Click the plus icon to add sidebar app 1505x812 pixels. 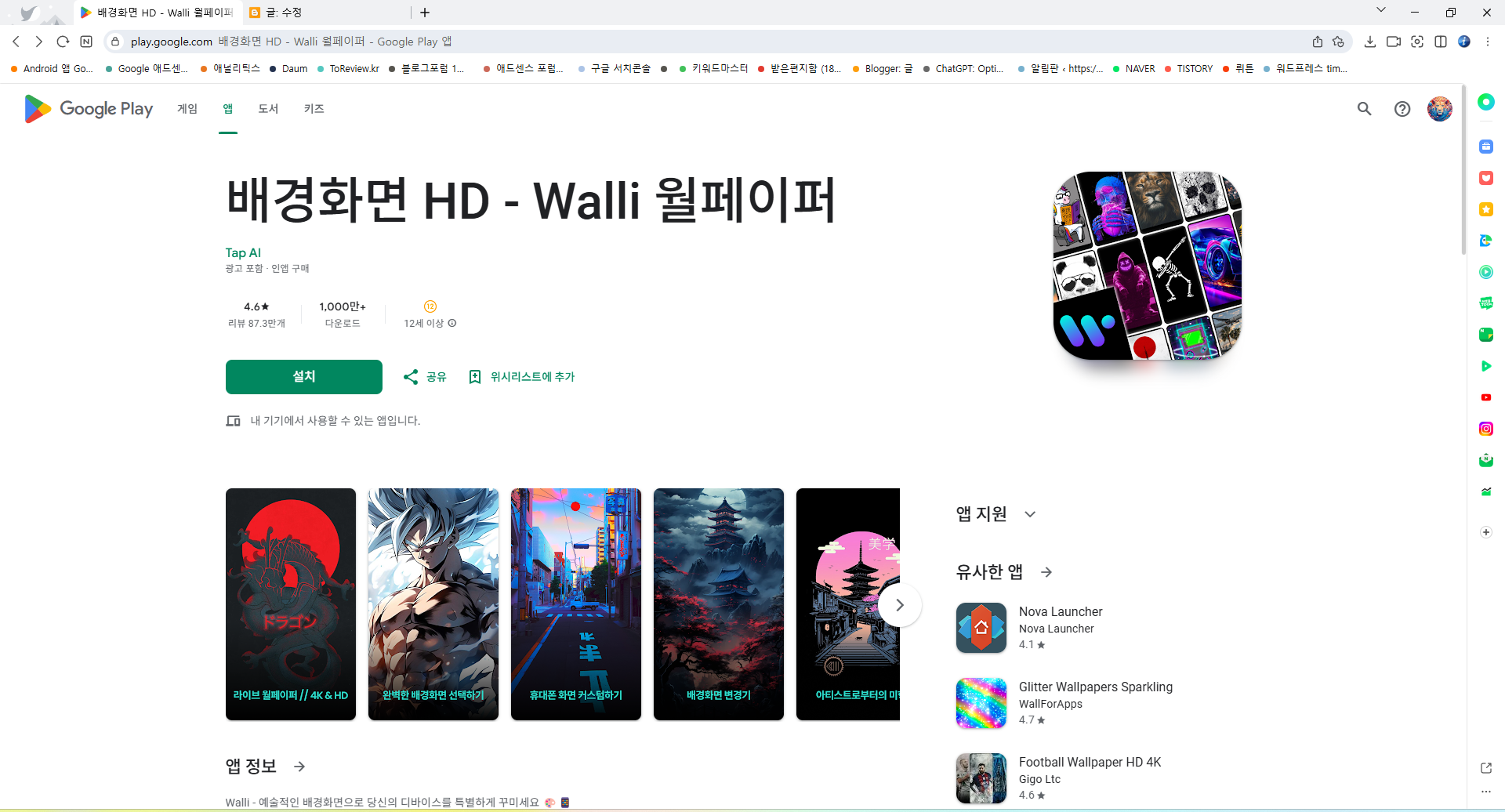point(1486,532)
